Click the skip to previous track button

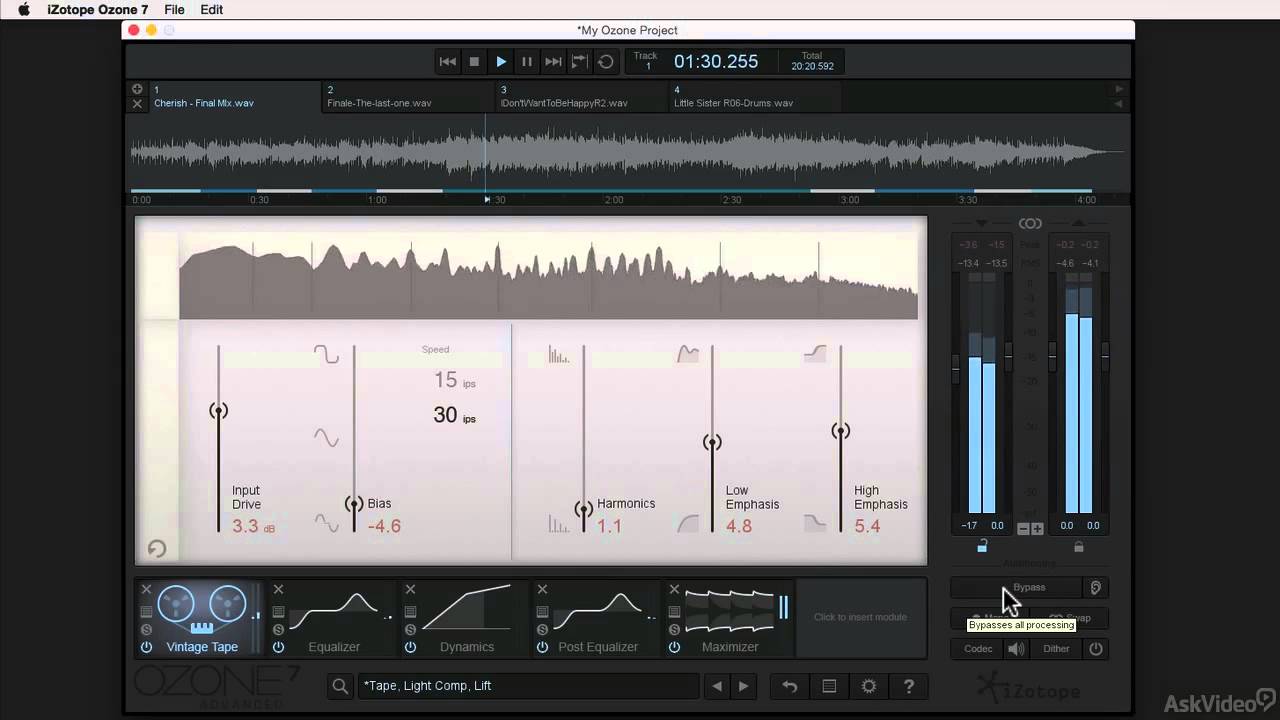tap(448, 62)
